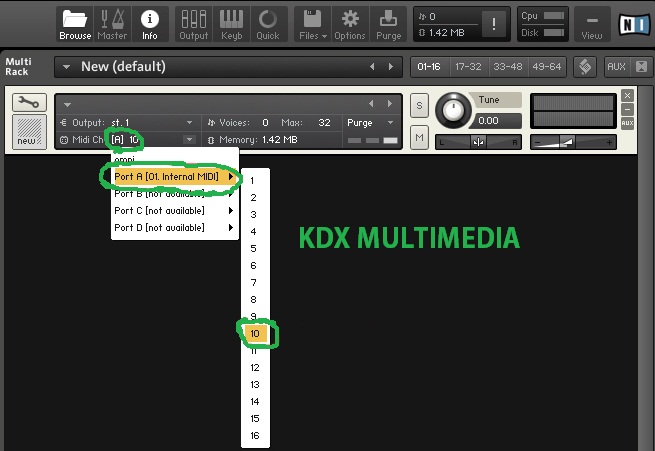This screenshot has height=451, width=655.
Task: Solo the instrument with S button
Action: 419,106
